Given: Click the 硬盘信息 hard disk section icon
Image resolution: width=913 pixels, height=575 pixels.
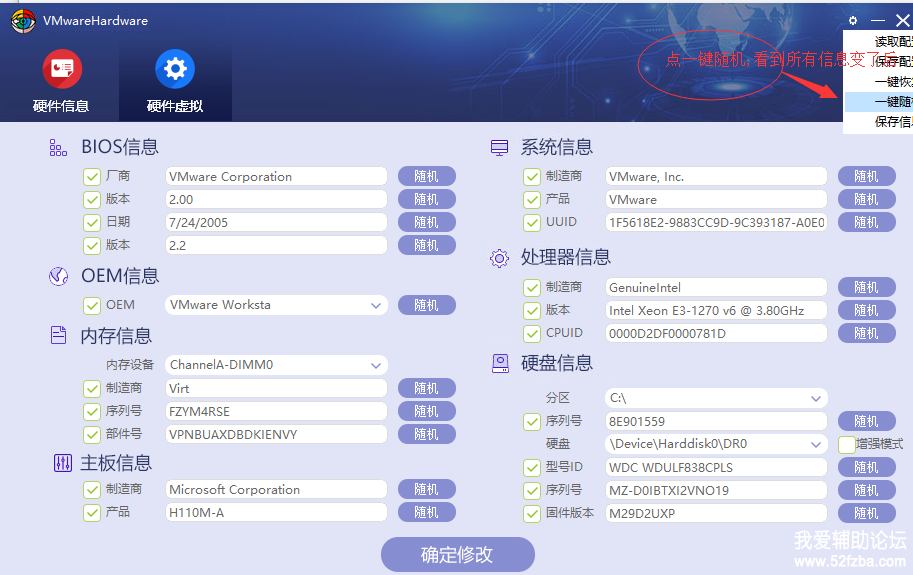Looking at the screenshot, I should pos(499,363).
